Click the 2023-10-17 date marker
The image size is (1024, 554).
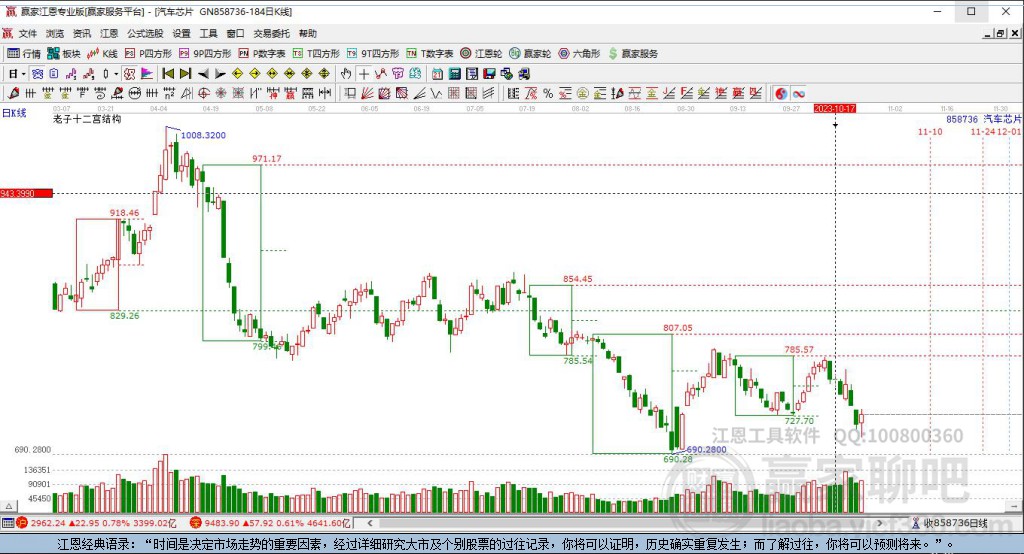pos(835,108)
